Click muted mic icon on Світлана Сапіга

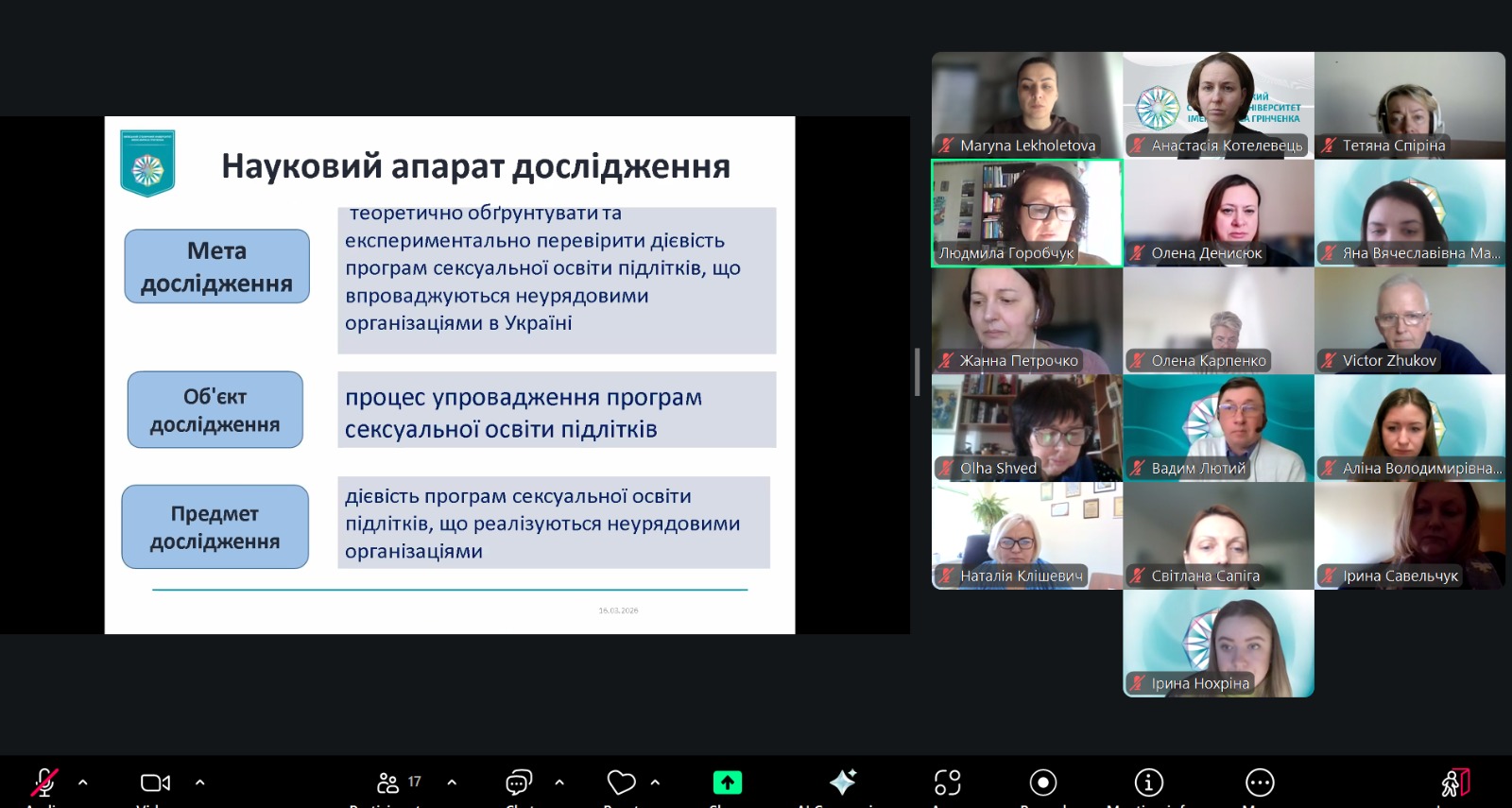point(1138,576)
